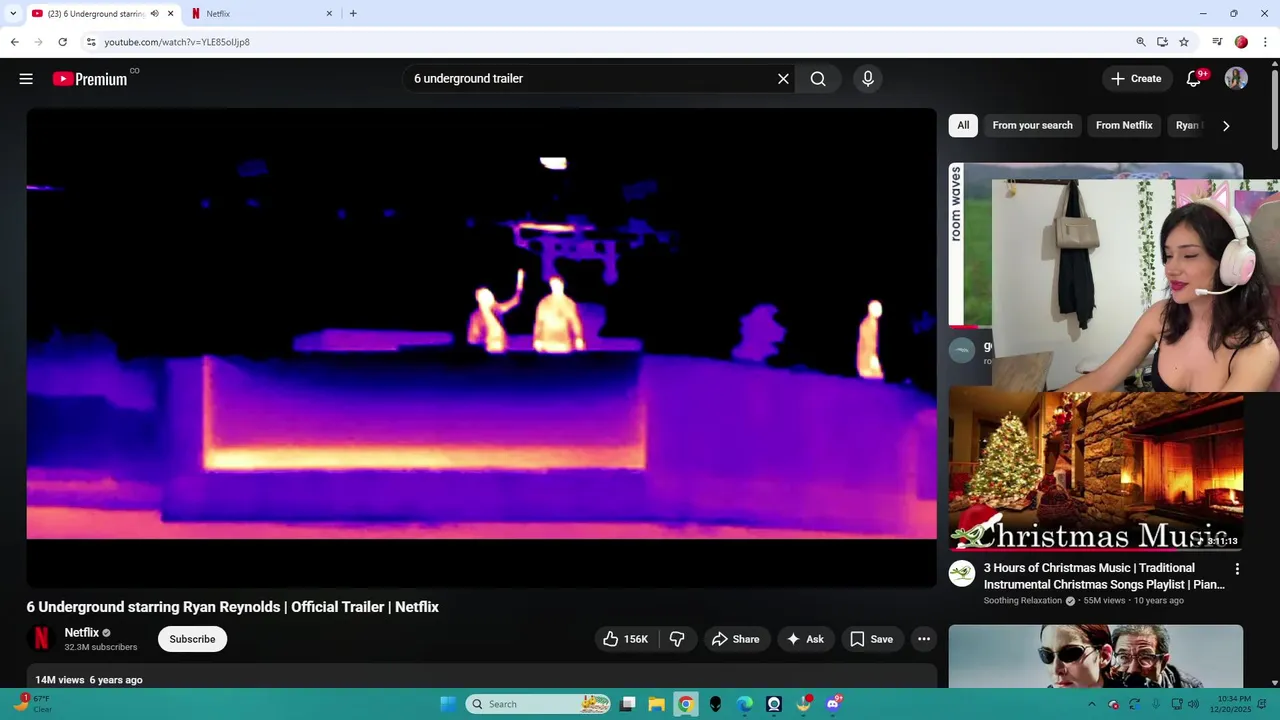The height and width of the screenshot is (720, 1280).
Task: Open the Chrome profile avatar
Action: 1241,42
